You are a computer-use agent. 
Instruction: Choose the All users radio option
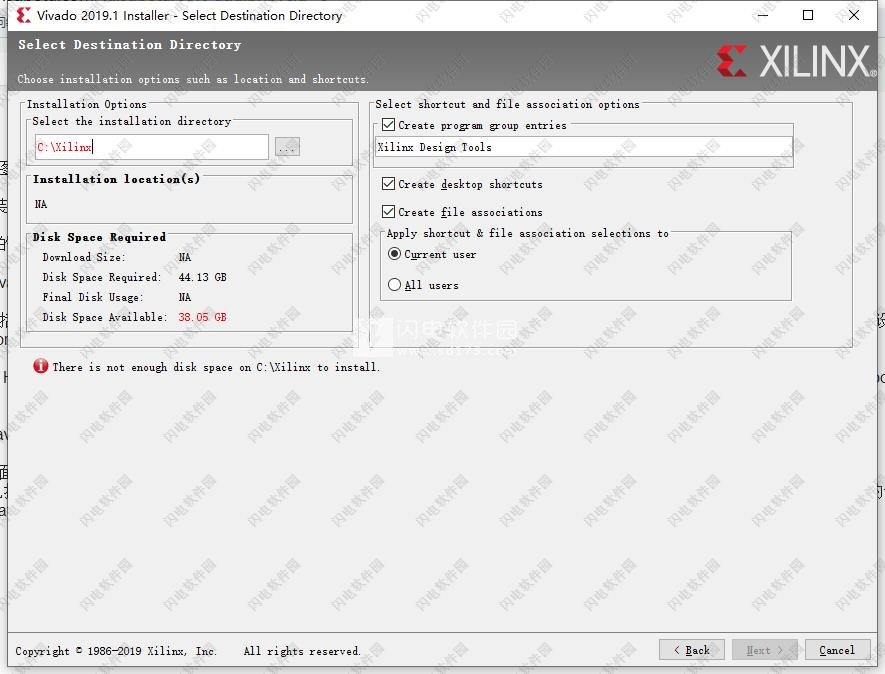pyautogui.click(x=395, y=285)
